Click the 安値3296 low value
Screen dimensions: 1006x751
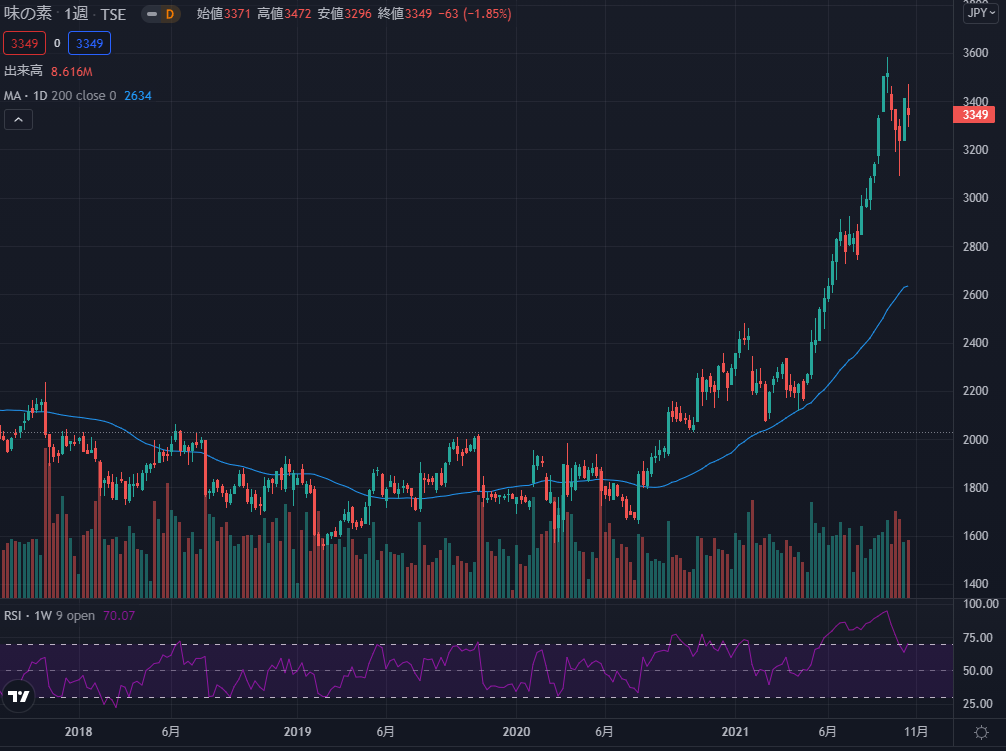point(345,13)
